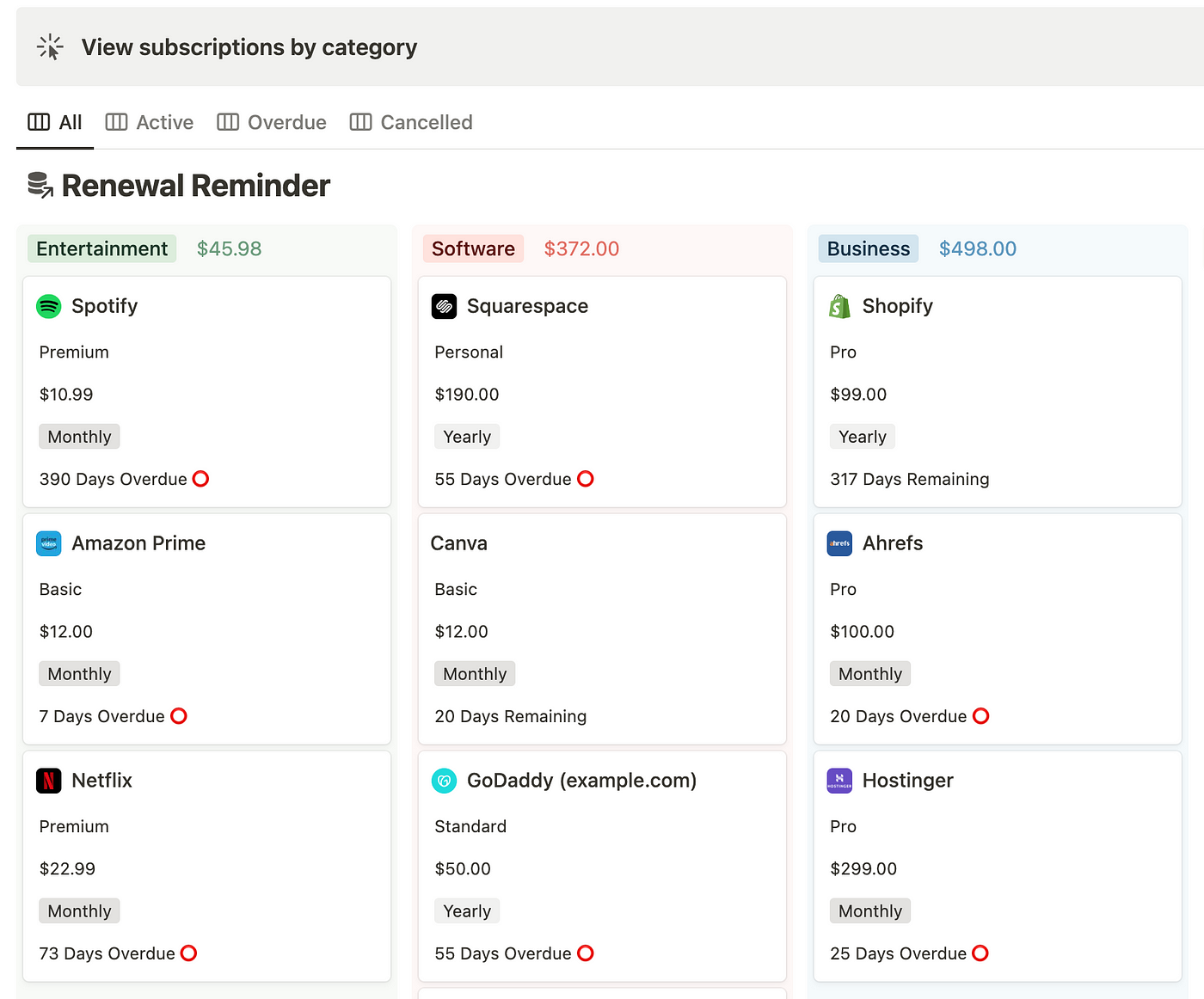Click the Personal plan text on Squarespace

pos(469,352)
